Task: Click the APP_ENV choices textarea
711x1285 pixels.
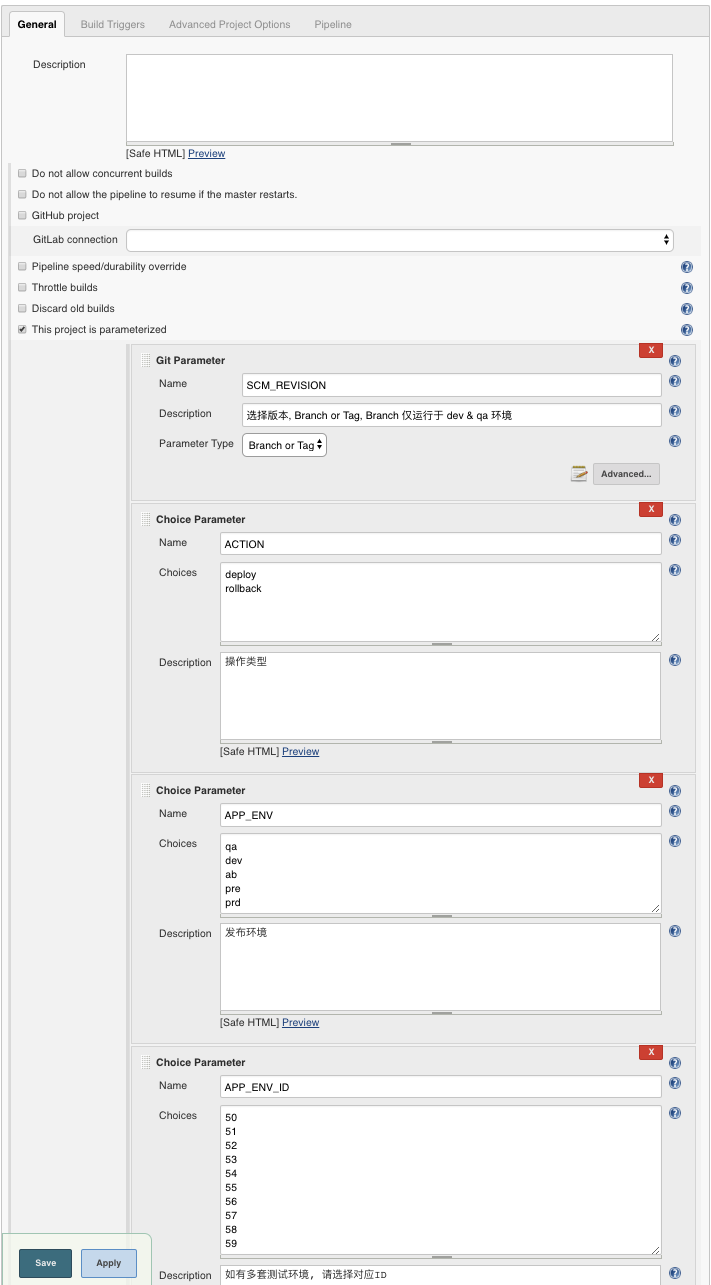Action: 441,873
